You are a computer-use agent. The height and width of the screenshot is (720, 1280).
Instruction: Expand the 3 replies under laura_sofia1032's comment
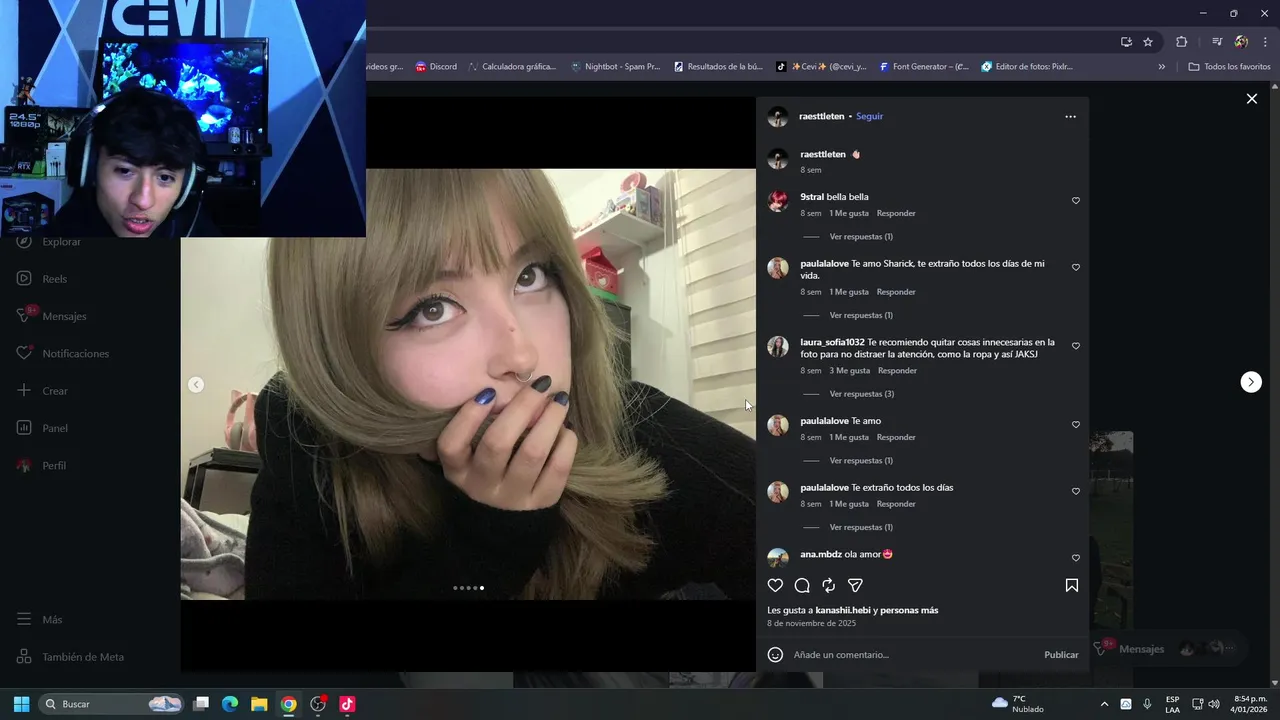861,394
